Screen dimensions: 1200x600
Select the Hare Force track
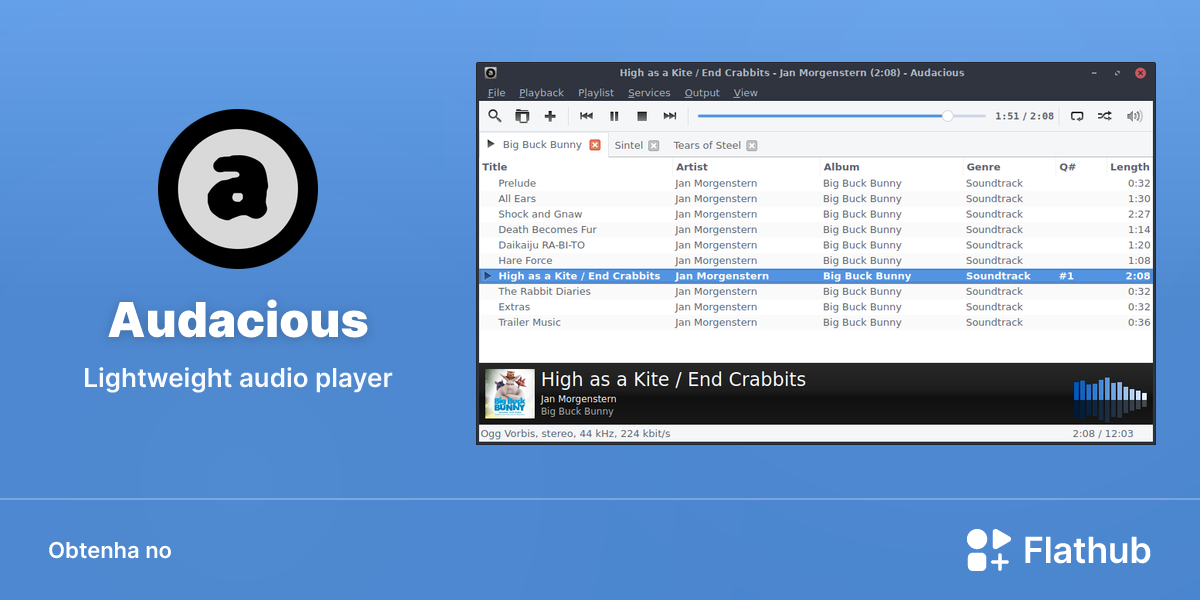click(816, 261)
